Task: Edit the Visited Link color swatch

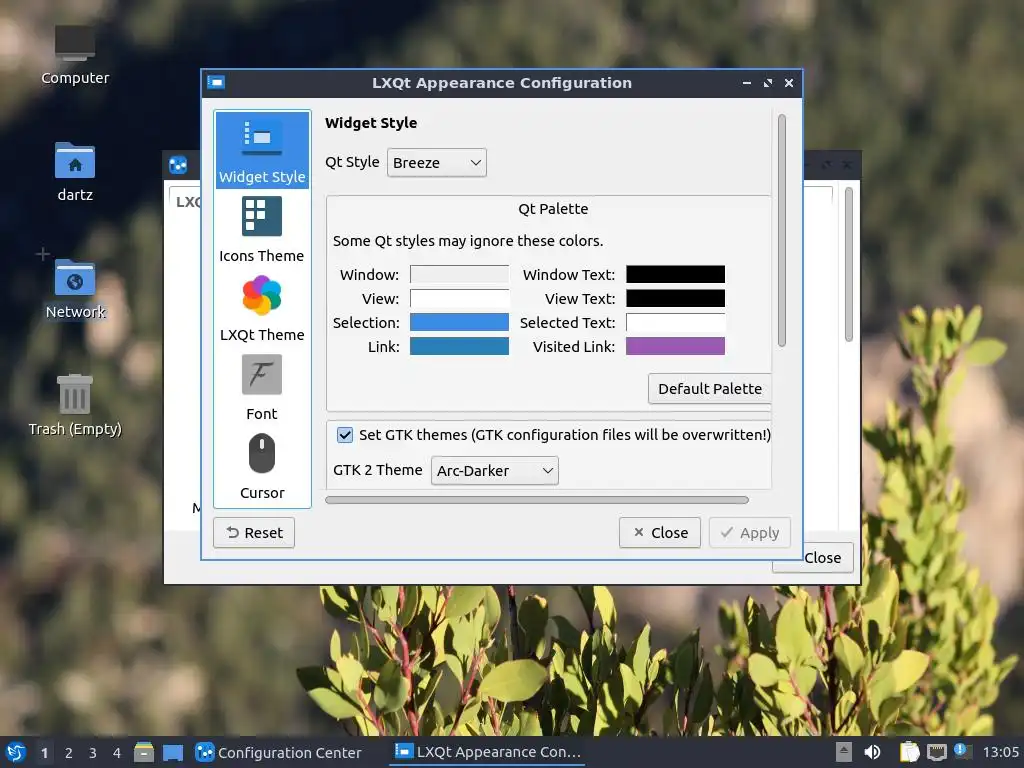Action: (675, 347)
